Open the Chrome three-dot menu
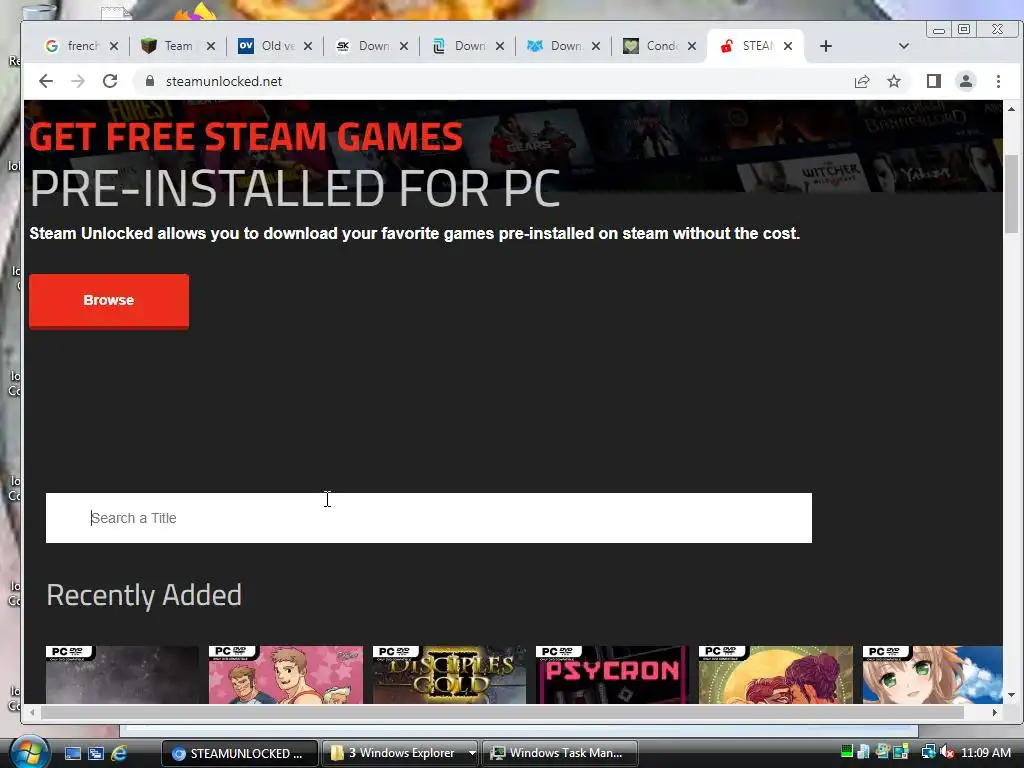 pos(999,81)
